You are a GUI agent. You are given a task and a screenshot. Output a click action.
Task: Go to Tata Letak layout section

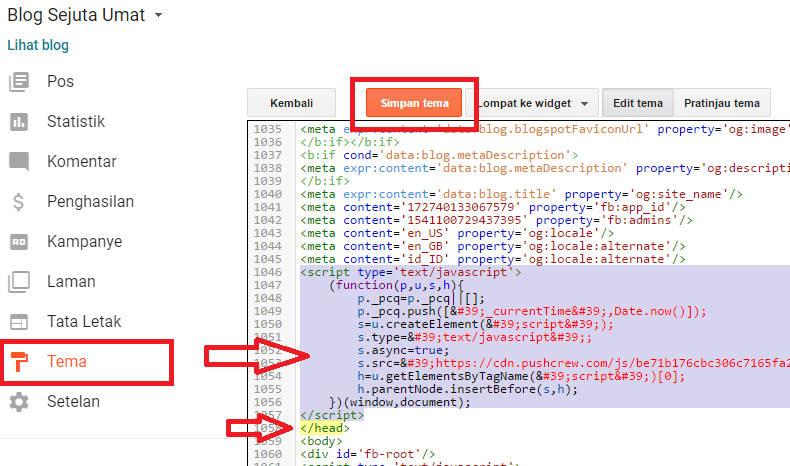pos(84,321)
